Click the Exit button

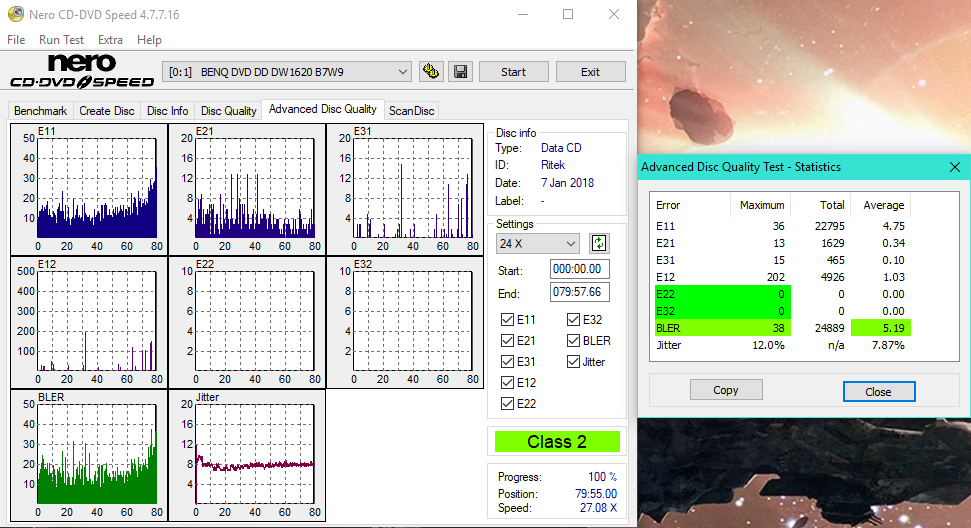(x=590, y=72)
